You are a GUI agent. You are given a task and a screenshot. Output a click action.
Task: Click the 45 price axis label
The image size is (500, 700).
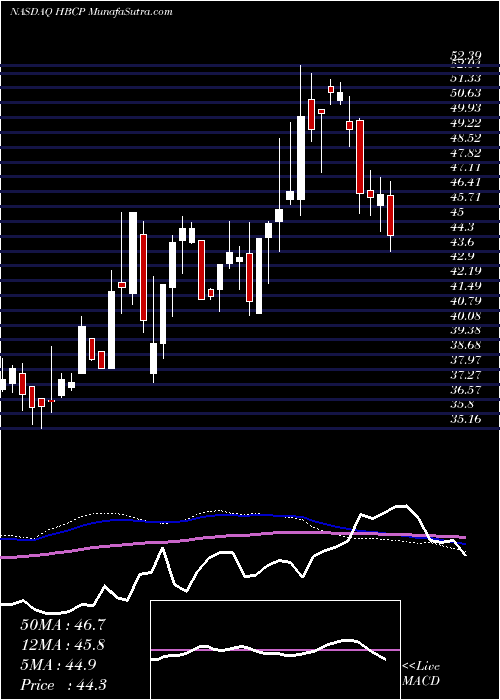pyautogui.click(x=458, y=212)
